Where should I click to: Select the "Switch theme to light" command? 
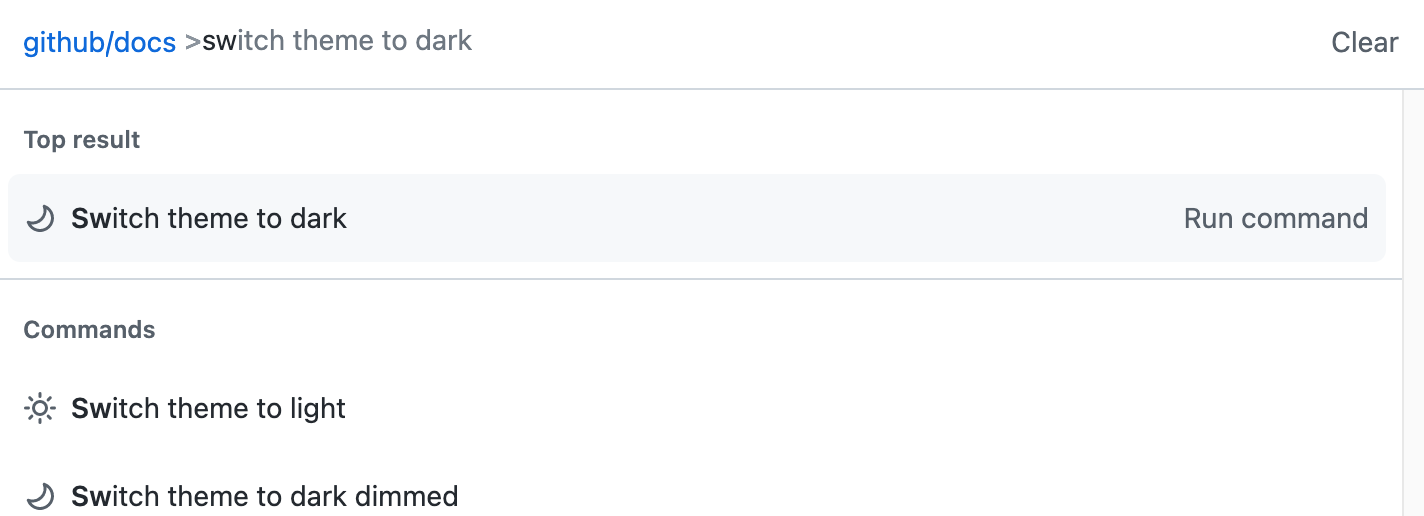209,409
